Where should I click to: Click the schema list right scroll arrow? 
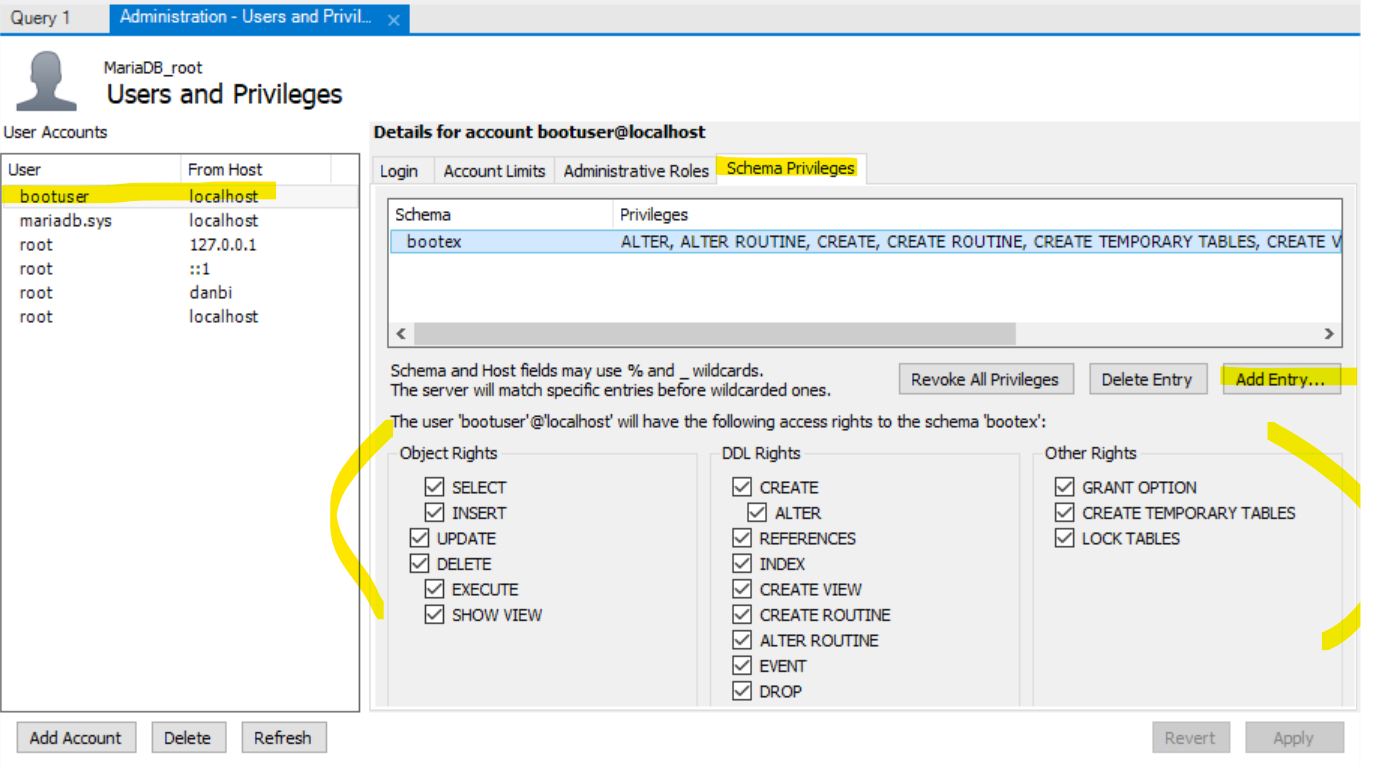click(1329, 334)
